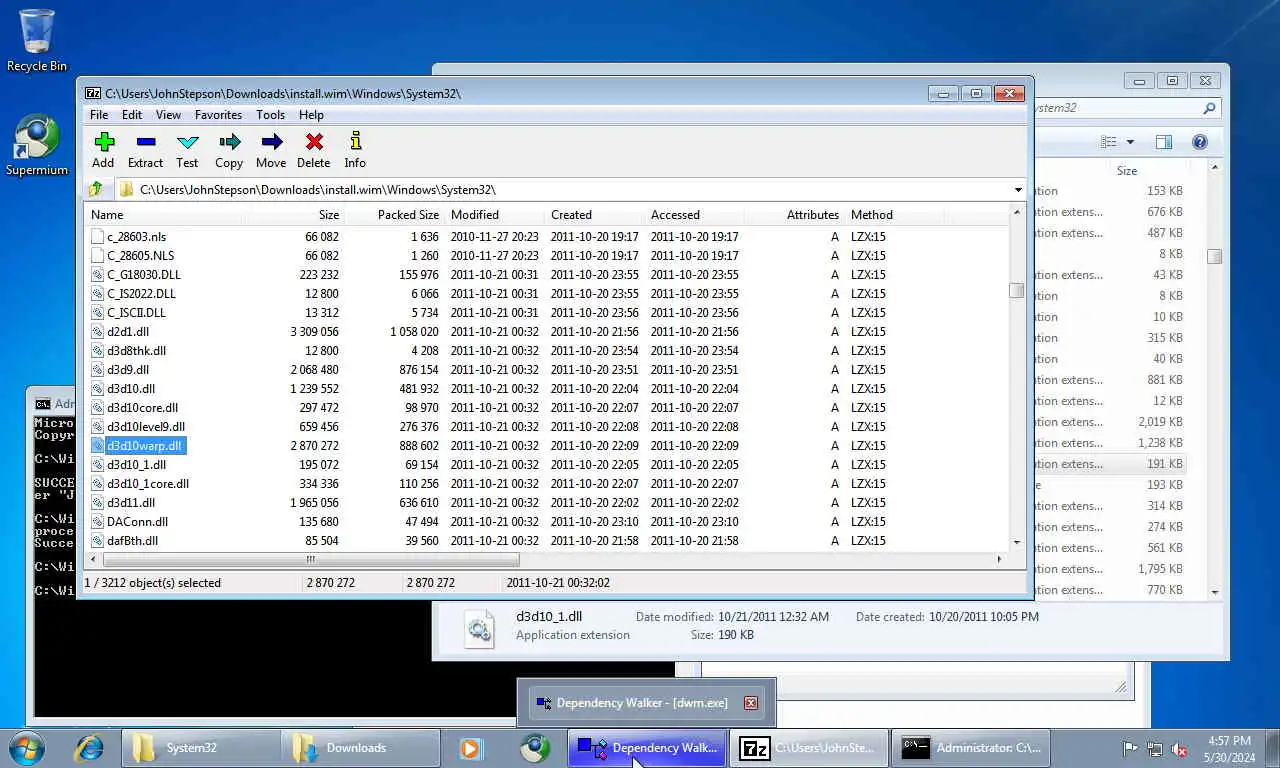Click the Size column header in Explorer
The height and width of the screenshot is (768, 1280).
tap(1127, 171)
